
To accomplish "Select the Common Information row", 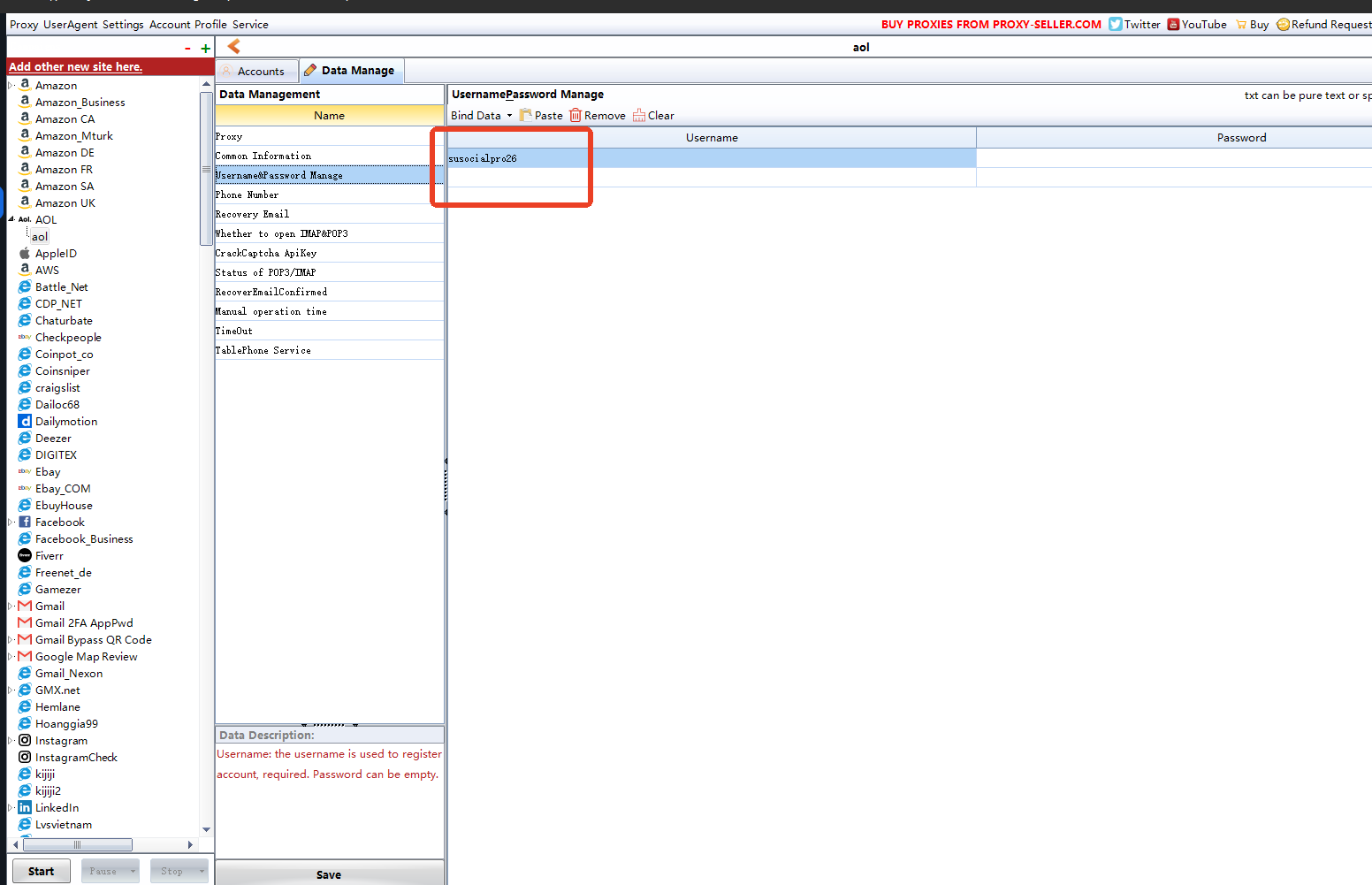I will 329,156.
